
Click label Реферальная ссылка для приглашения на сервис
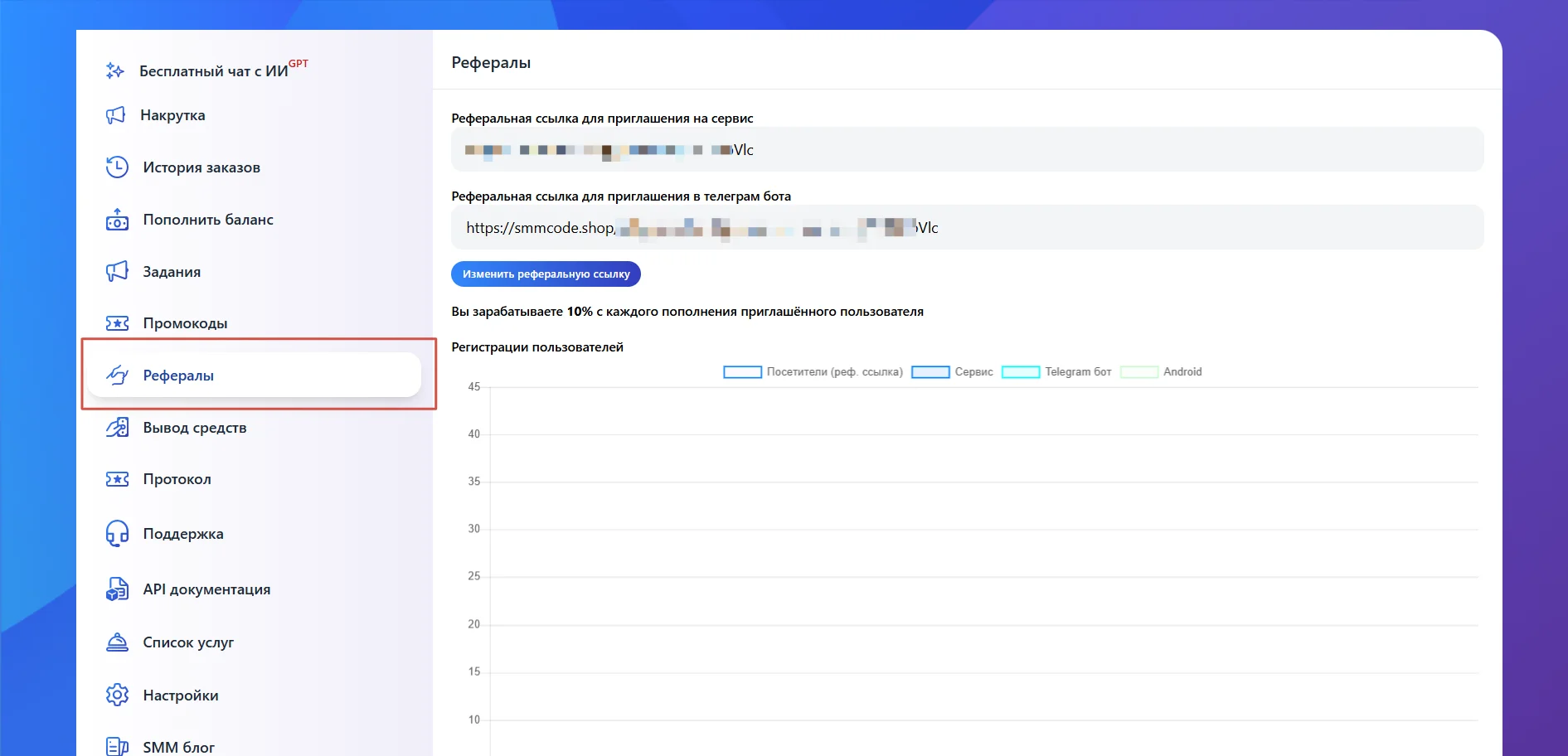(x=602, y=119)
